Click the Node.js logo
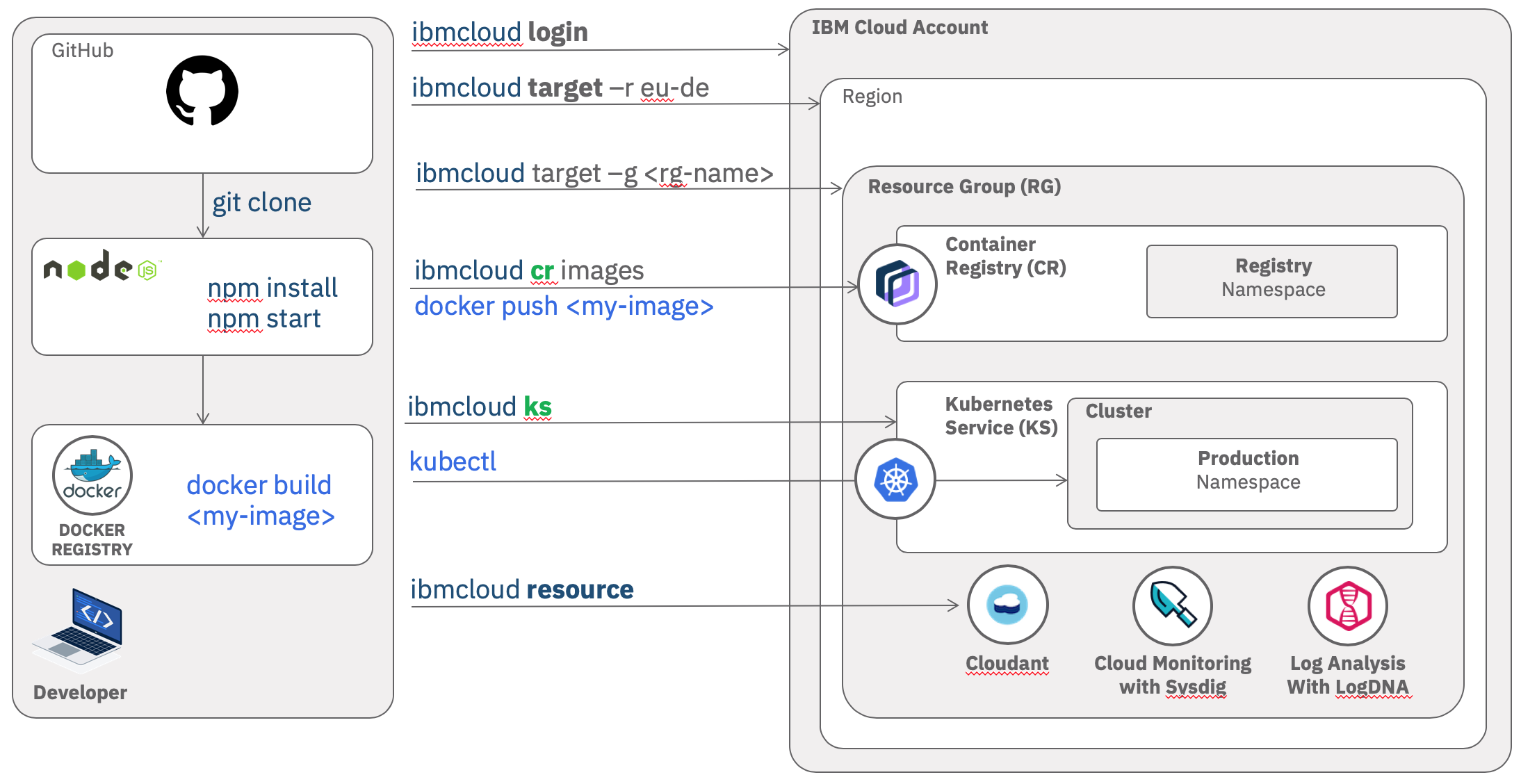The height and width of the screenshot is (784, 1521). (x=103, y=266)
